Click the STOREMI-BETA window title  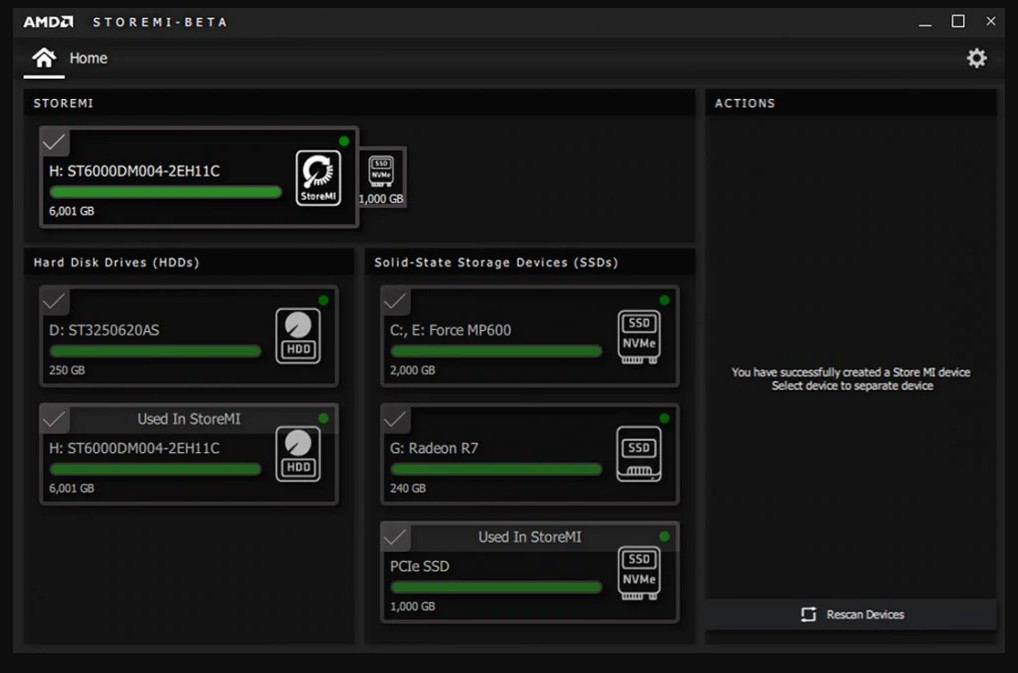coord(160,22)
